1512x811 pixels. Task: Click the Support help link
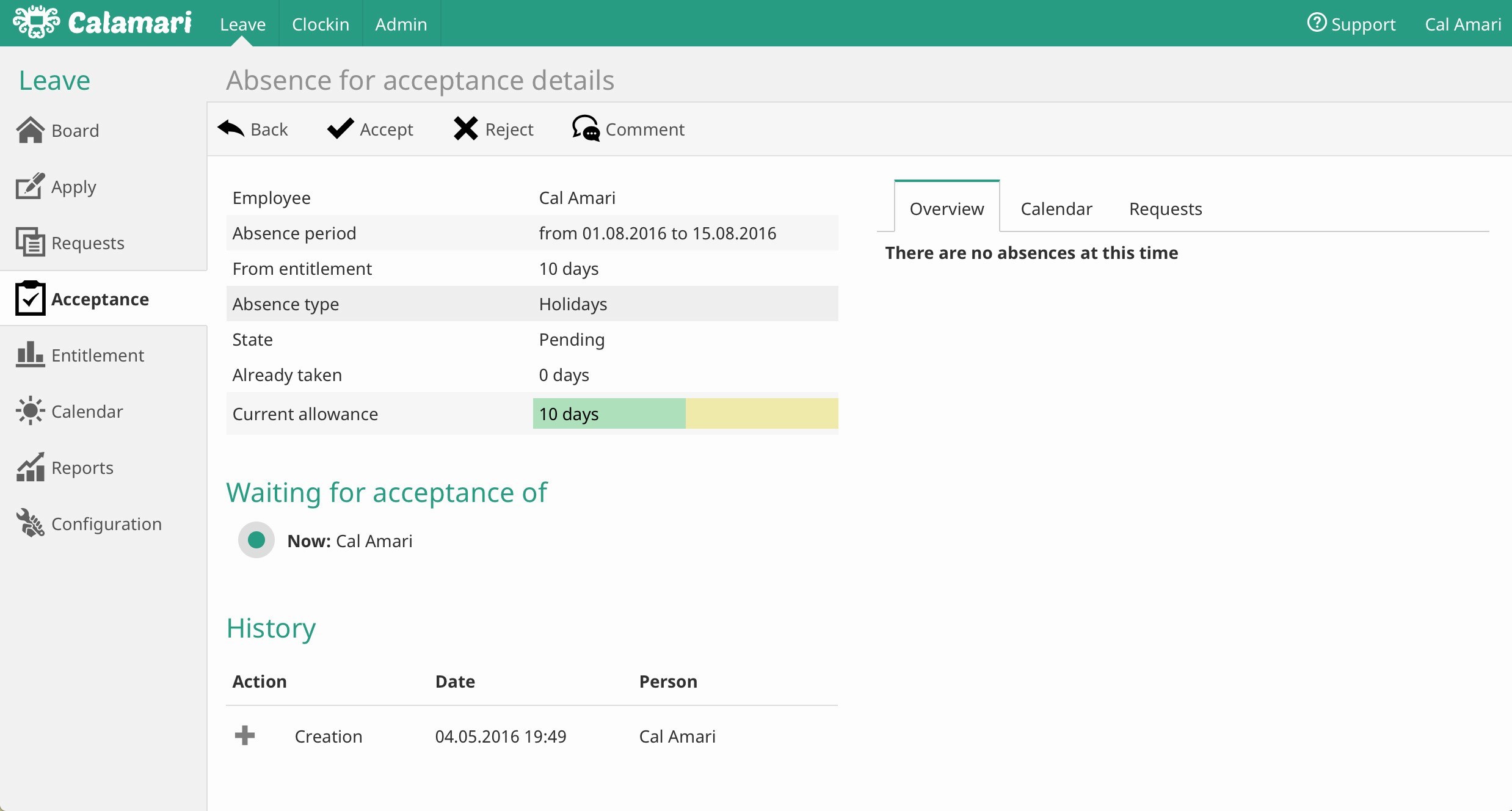[1351, 24]
